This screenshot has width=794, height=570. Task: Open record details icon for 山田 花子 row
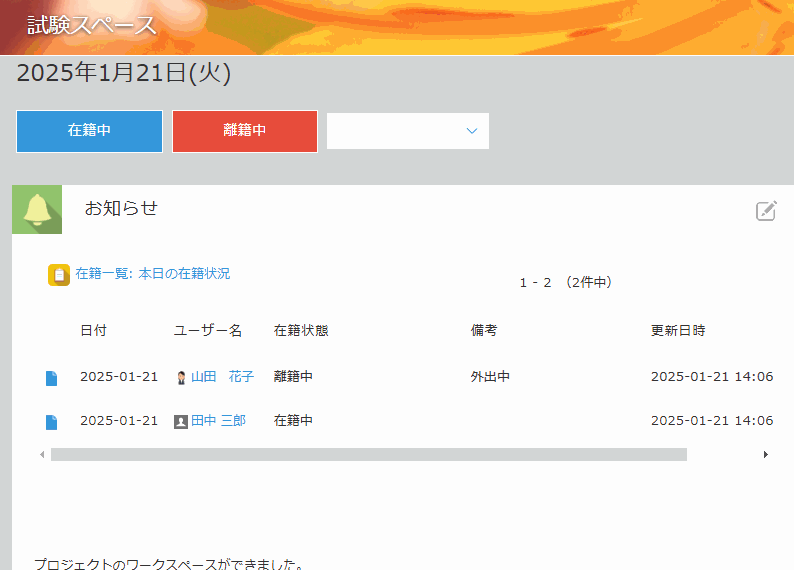52,378
